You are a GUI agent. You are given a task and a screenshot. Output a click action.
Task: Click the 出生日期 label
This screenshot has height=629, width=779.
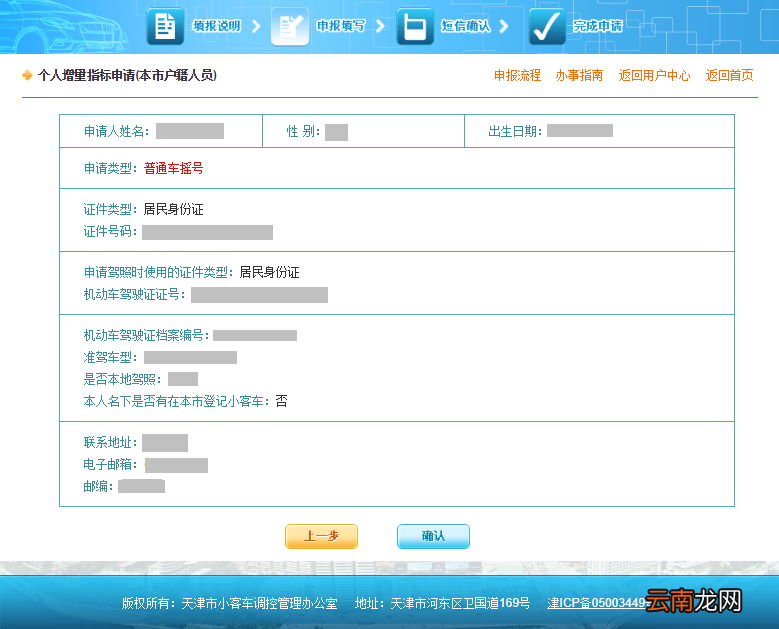(515, 131)
